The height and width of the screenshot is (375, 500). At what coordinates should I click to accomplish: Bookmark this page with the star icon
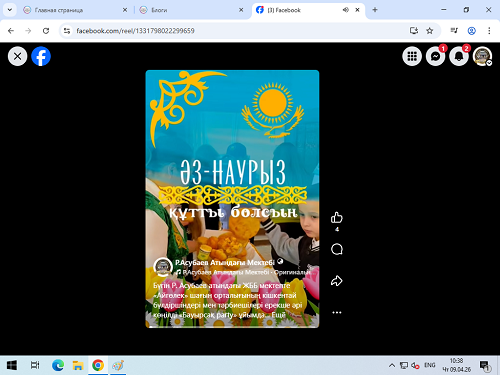point(430,31)
